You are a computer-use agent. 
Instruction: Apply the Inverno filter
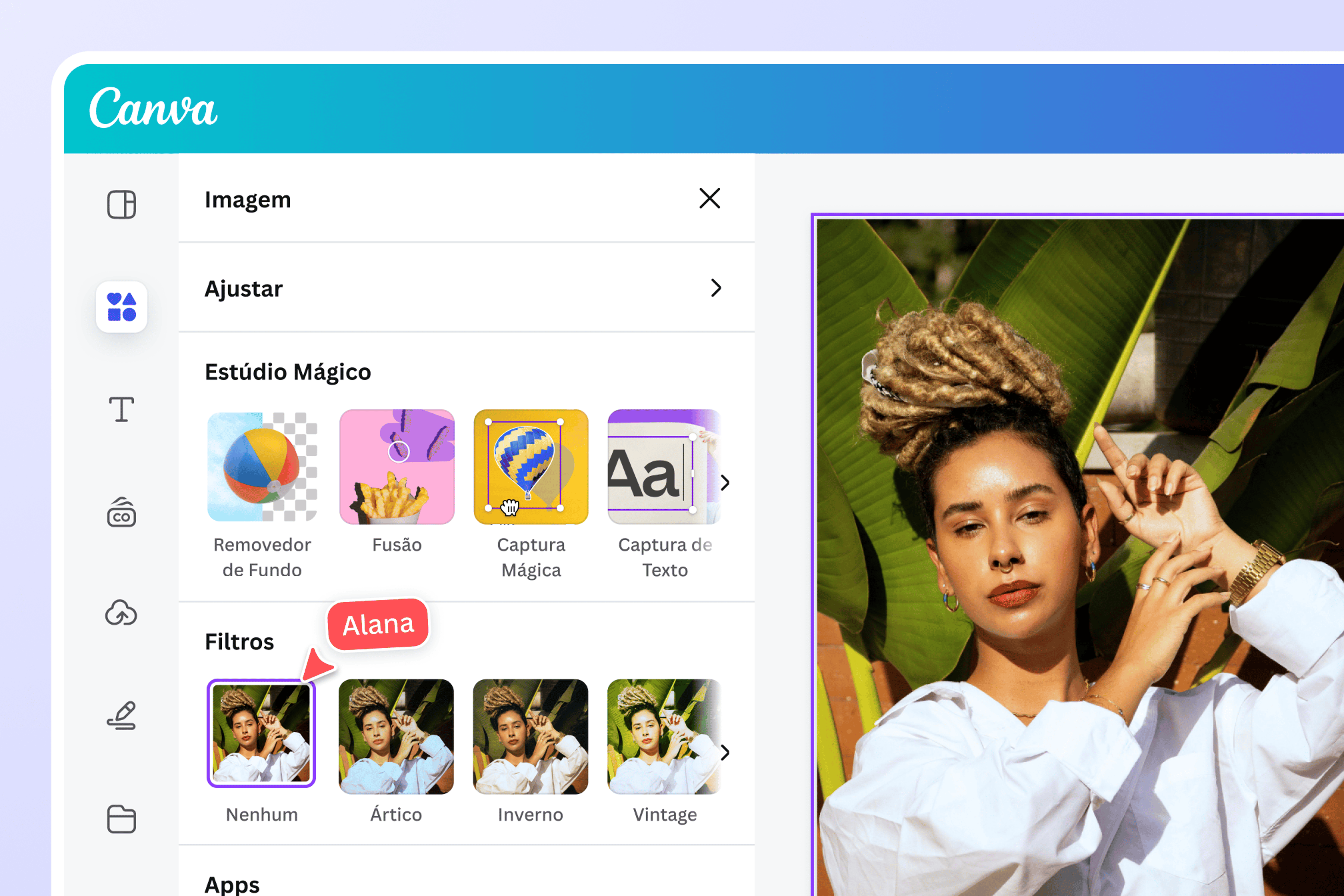[530, 736]
